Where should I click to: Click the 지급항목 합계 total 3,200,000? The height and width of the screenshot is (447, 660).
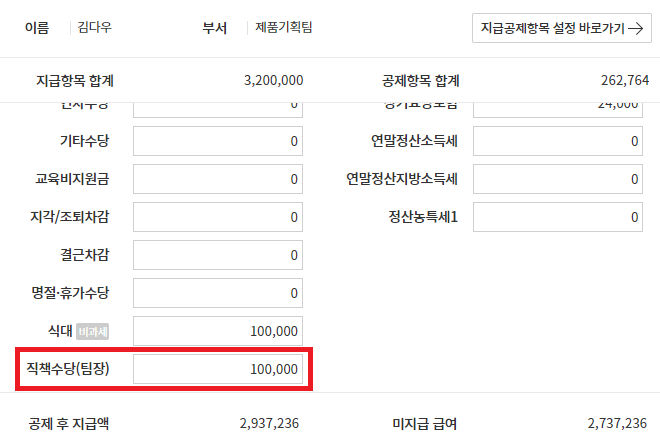coord(273,80)
